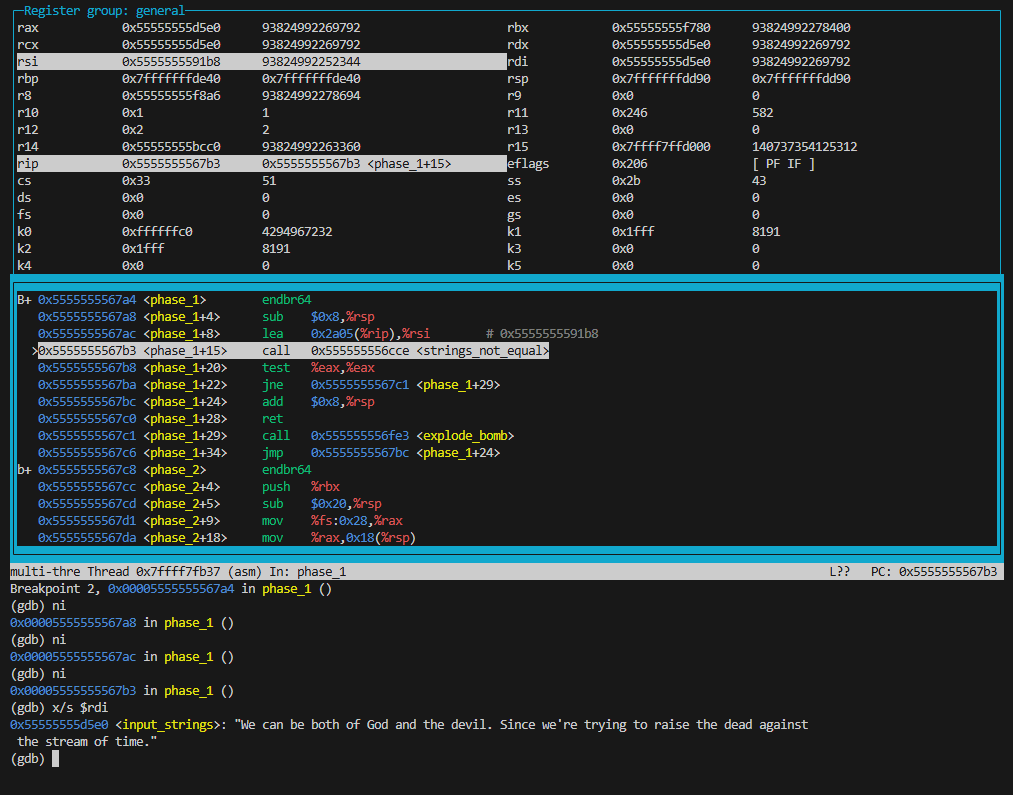This screenshot has height=795, width=1013.
Task: Click the gdb prompt cursor block
Action: 56,759
